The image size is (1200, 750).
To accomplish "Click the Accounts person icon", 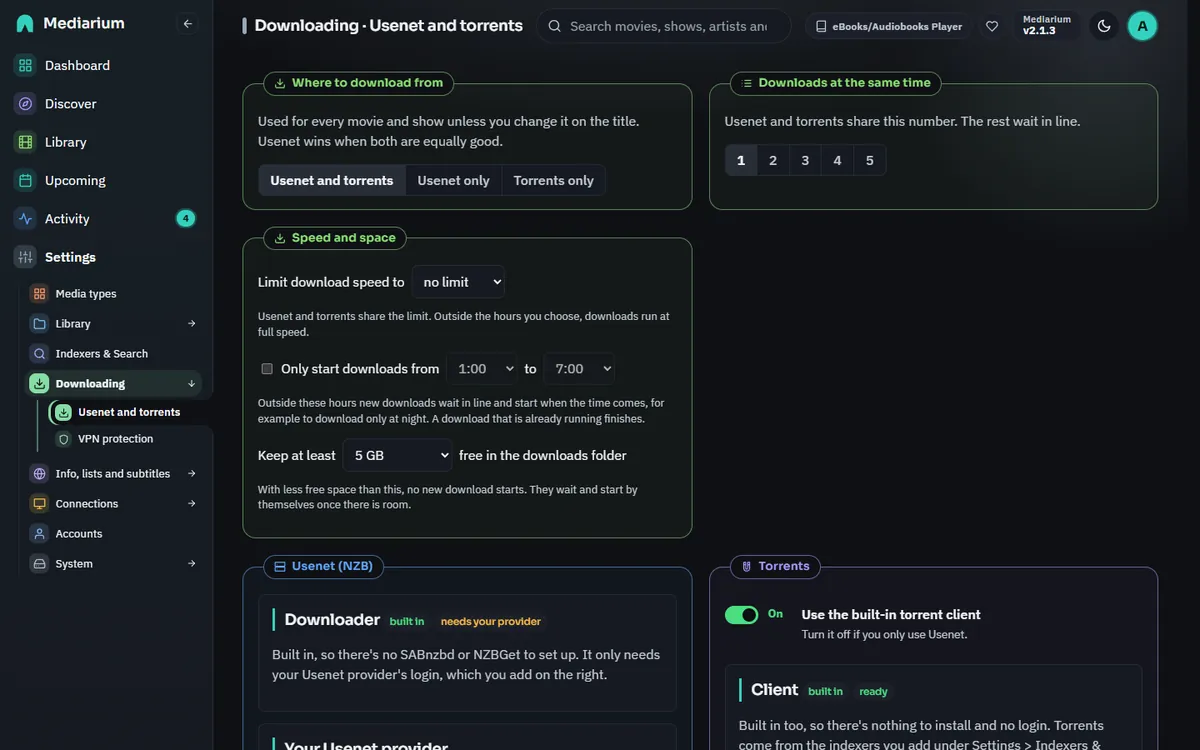I will click(39, 534).
